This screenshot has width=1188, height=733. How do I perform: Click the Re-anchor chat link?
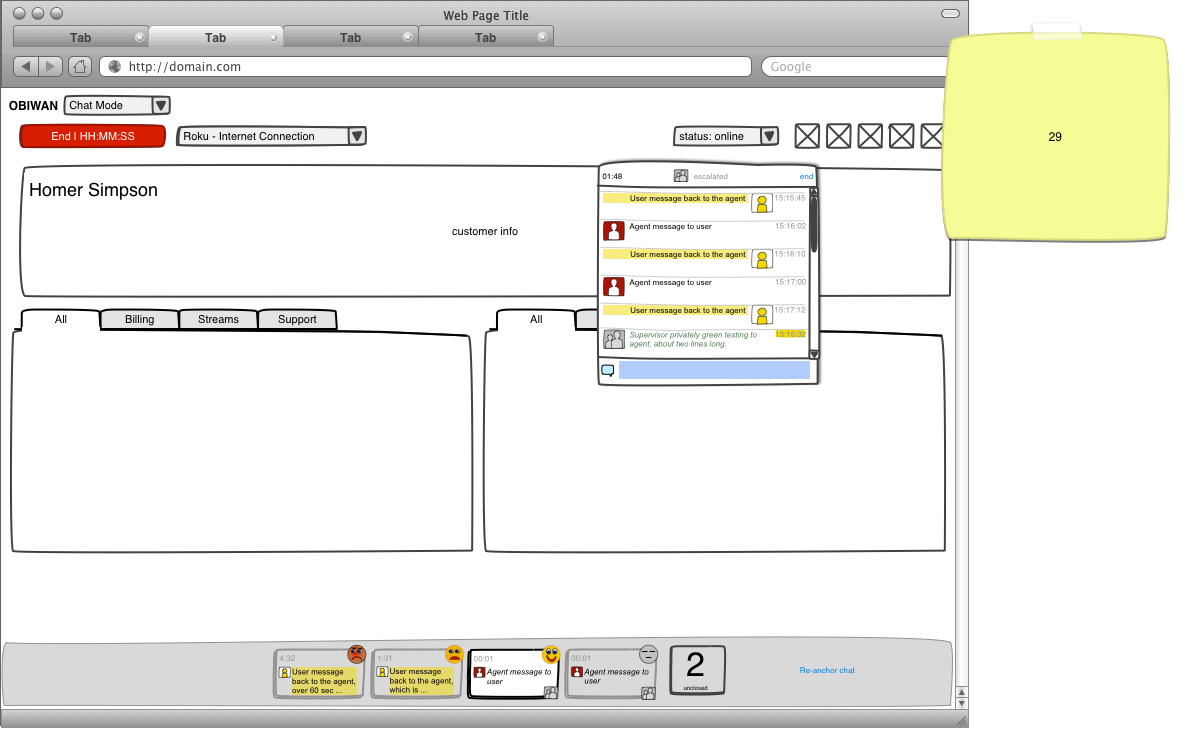[827, 670]
